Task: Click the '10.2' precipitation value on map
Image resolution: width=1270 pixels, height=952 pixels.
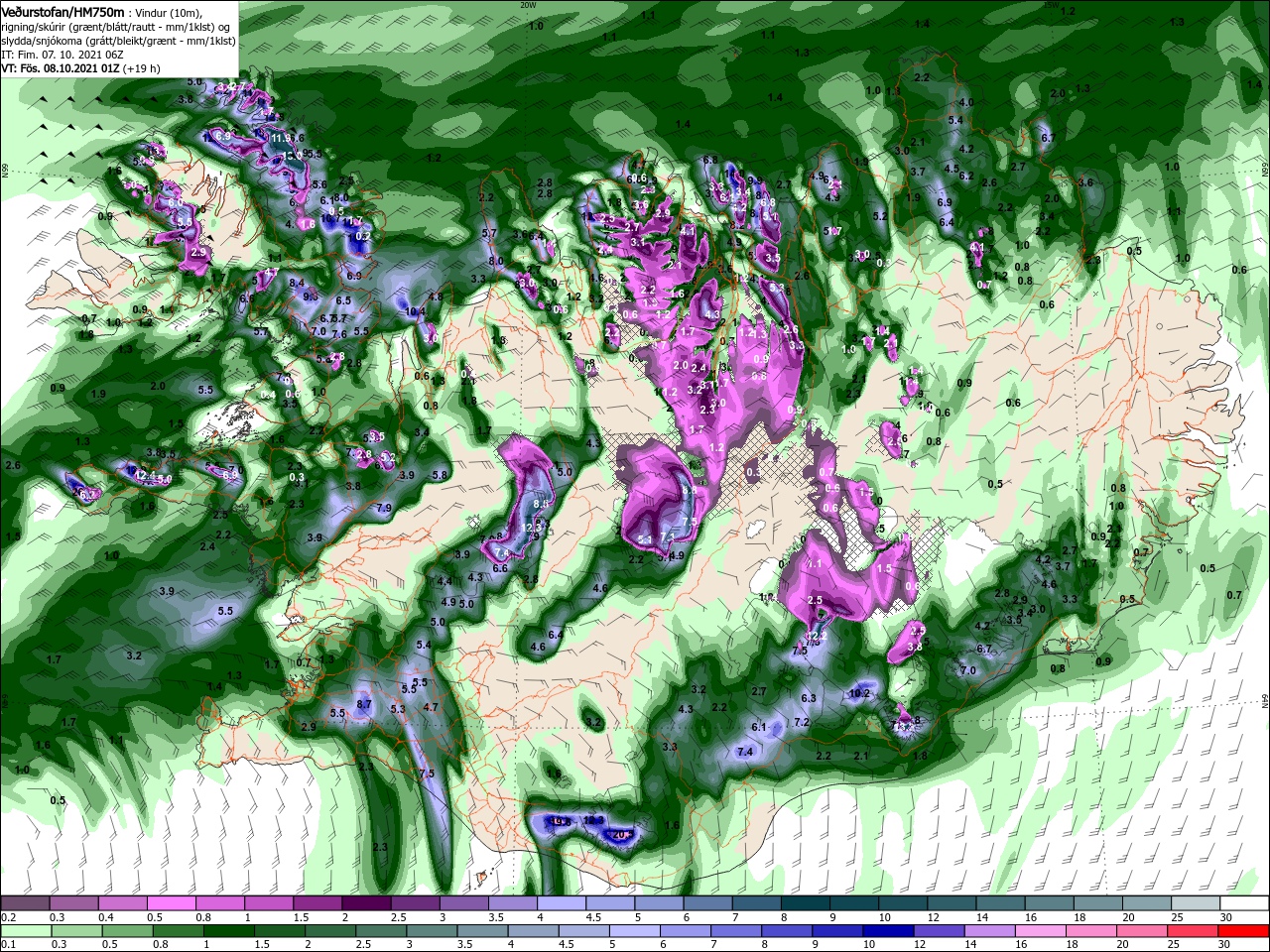Action: (860, 693)
